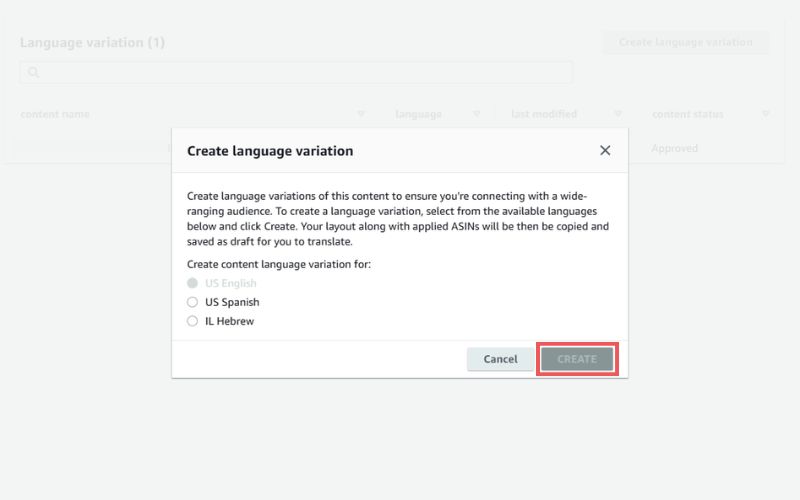The width and height of the screenshot is (800, 500).
Task: Open the content name column sort arrow
Action: [x=361, y=114]
